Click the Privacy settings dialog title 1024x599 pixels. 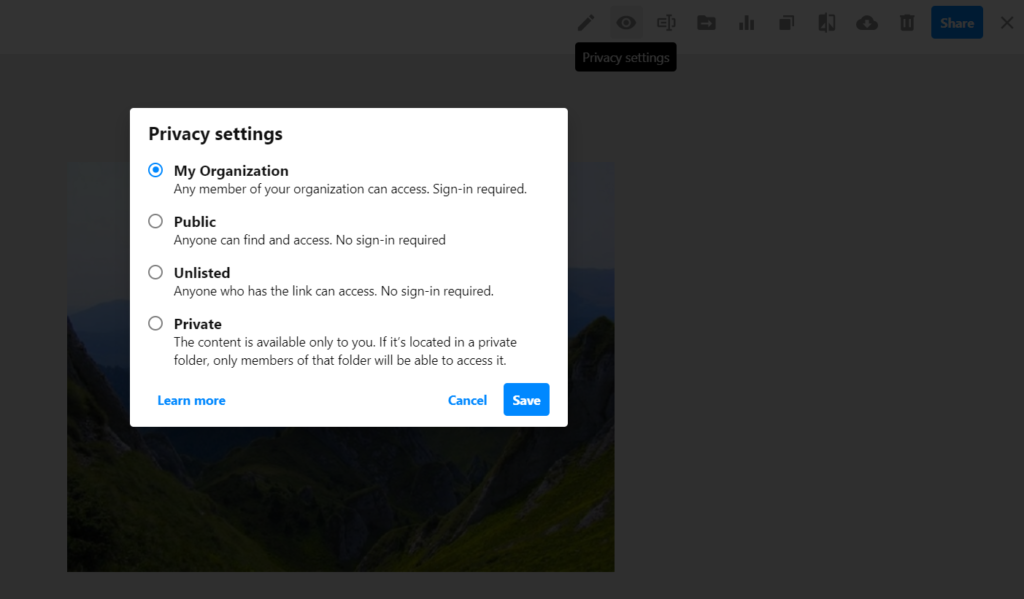click(215, 134)
